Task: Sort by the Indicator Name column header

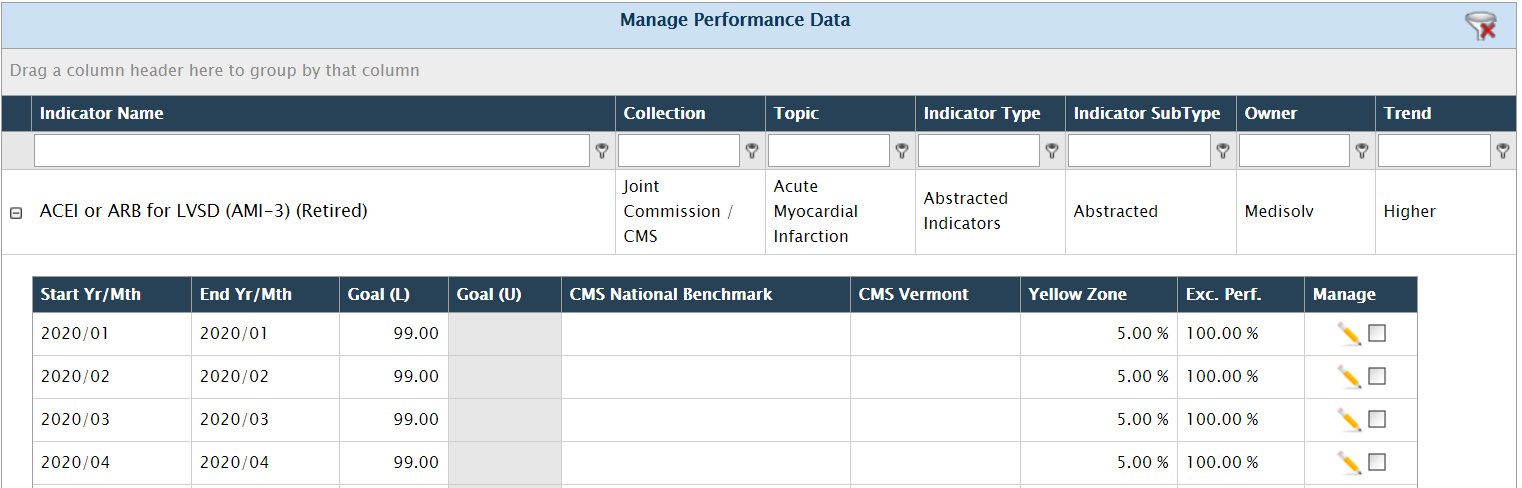Action: click(101, 113)
